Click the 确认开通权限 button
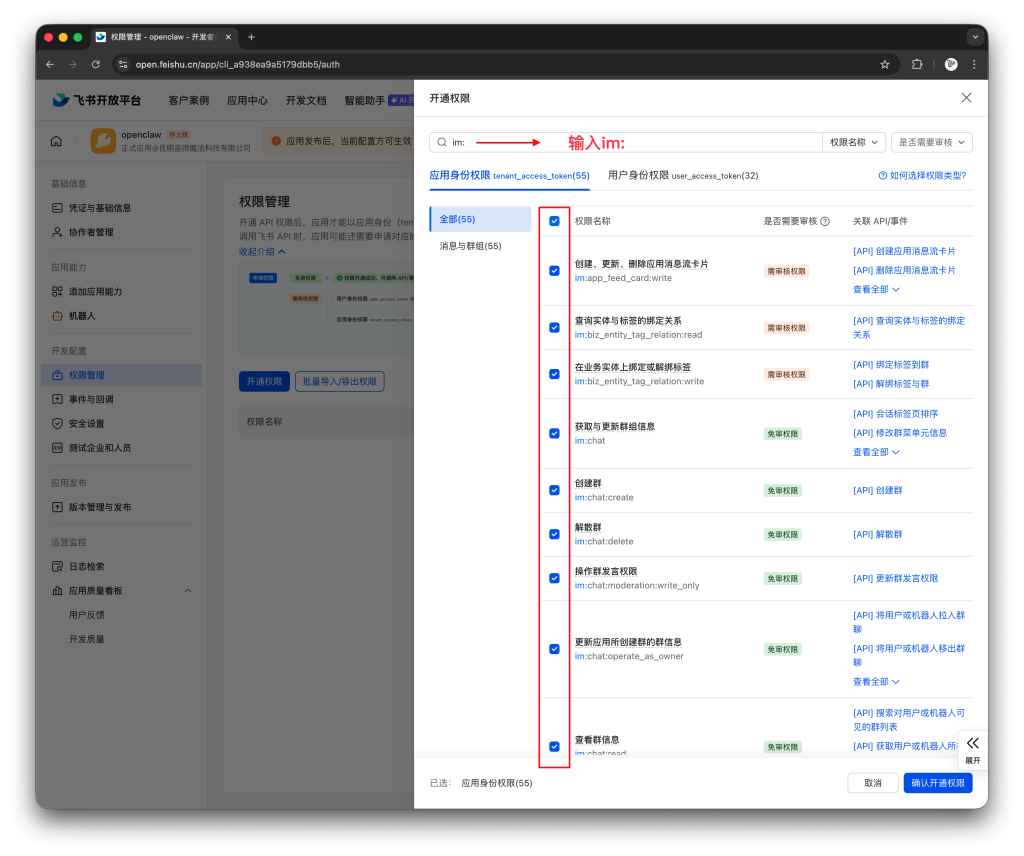 click(x=937, y=783)
